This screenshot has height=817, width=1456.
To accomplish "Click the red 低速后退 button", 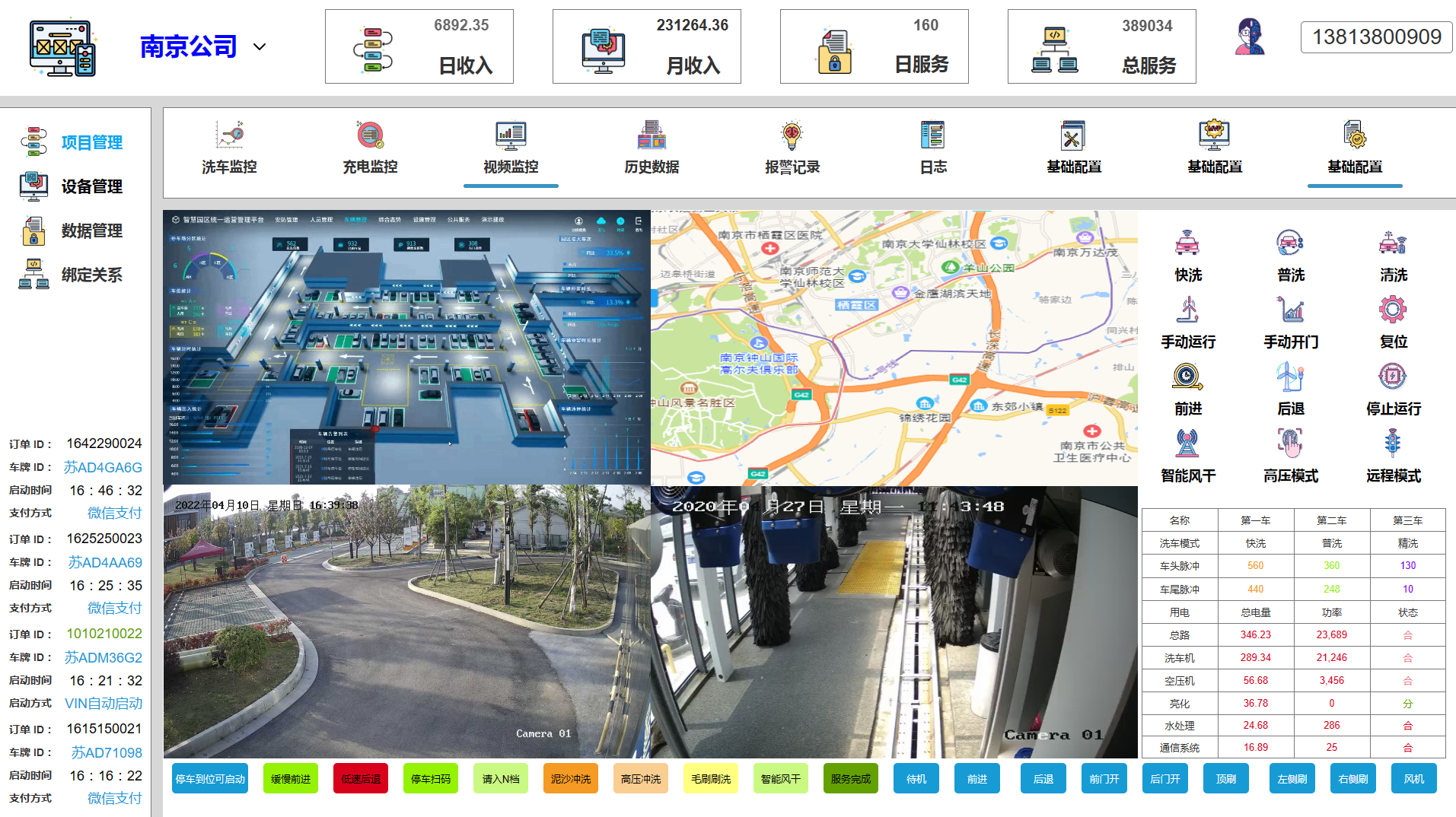I will coord(361,779).
